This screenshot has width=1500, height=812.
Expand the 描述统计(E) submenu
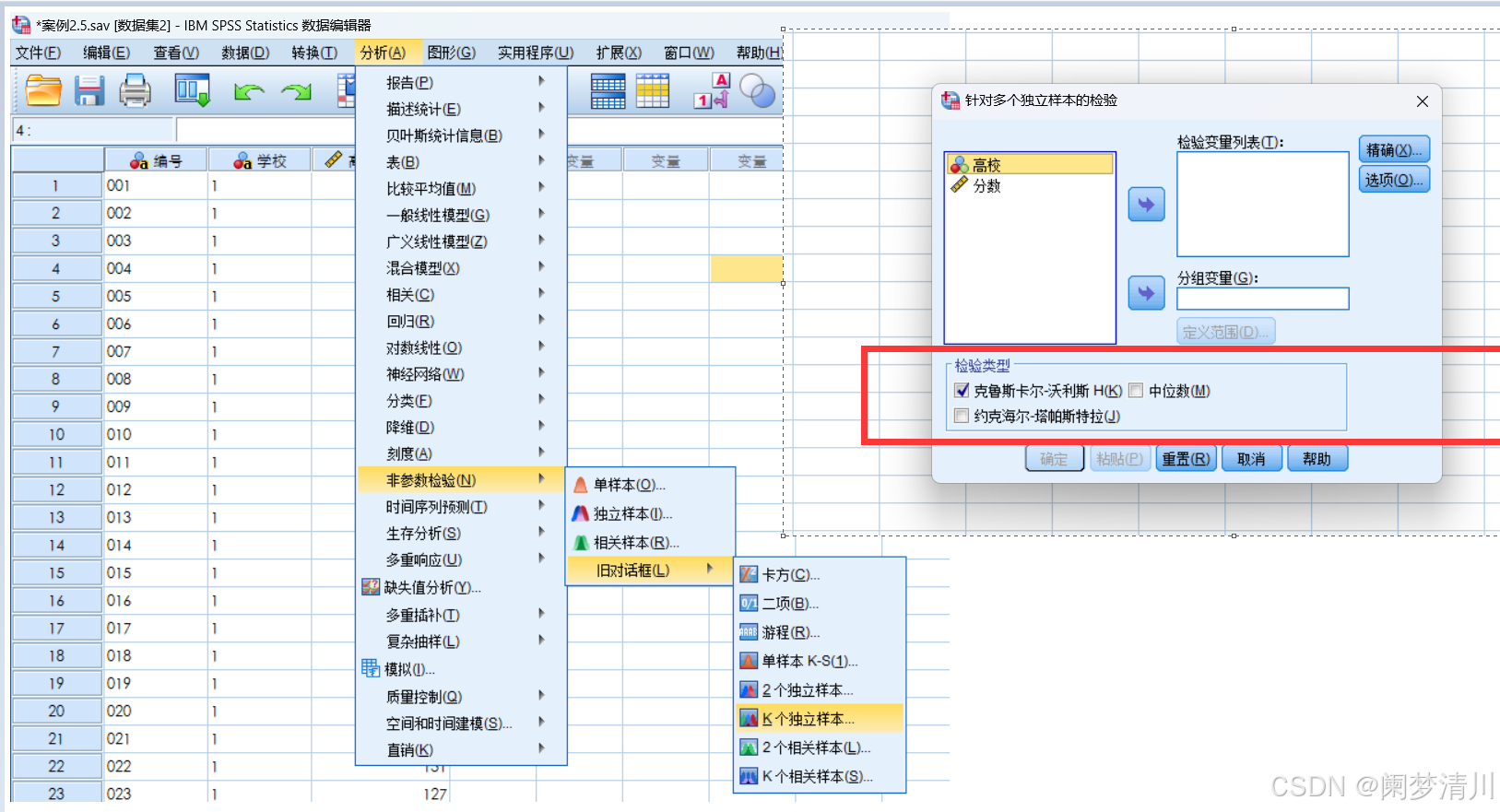tap(462, 109)
